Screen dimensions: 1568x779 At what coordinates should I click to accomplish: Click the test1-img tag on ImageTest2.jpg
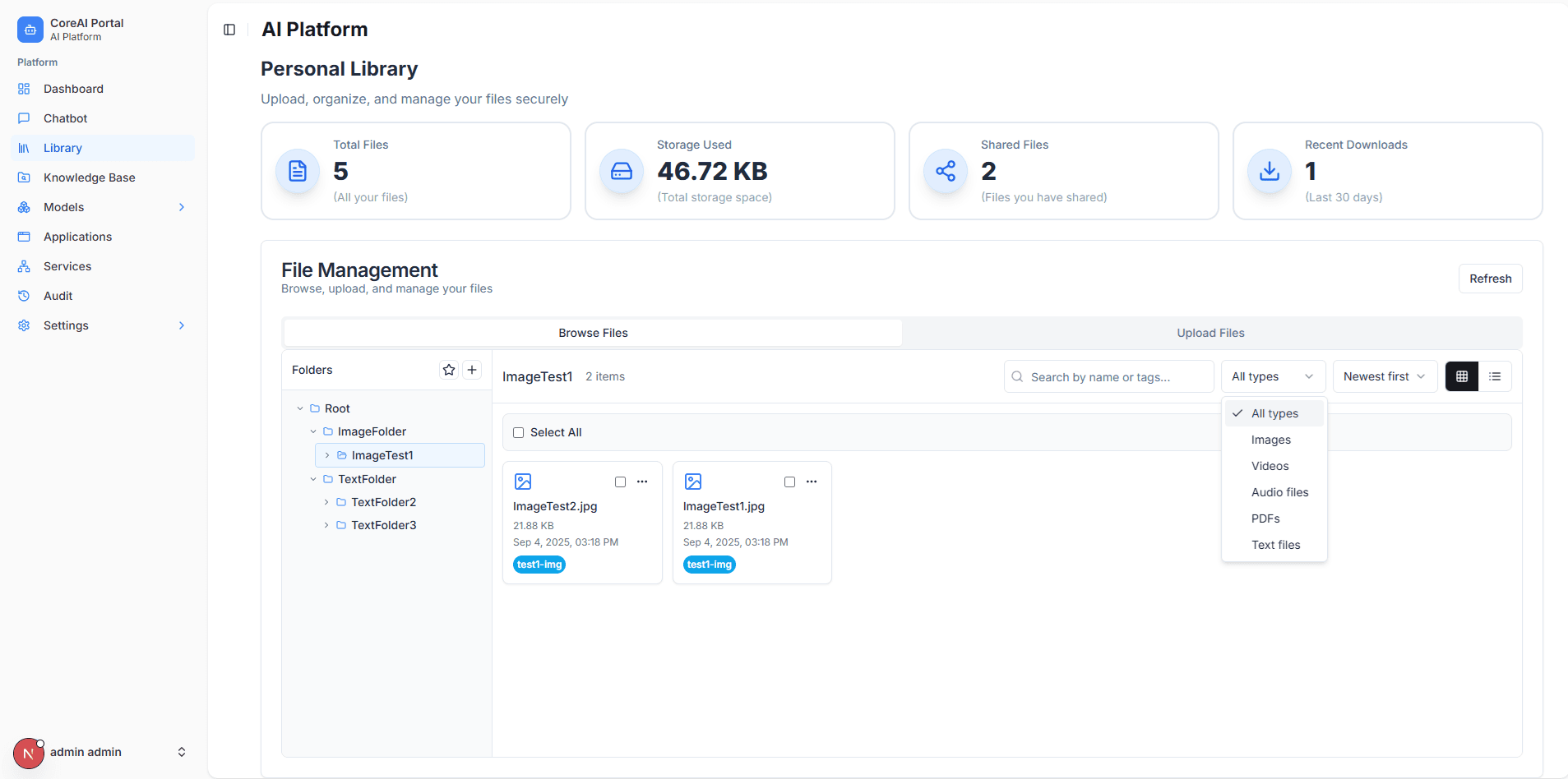coord(539,565)
